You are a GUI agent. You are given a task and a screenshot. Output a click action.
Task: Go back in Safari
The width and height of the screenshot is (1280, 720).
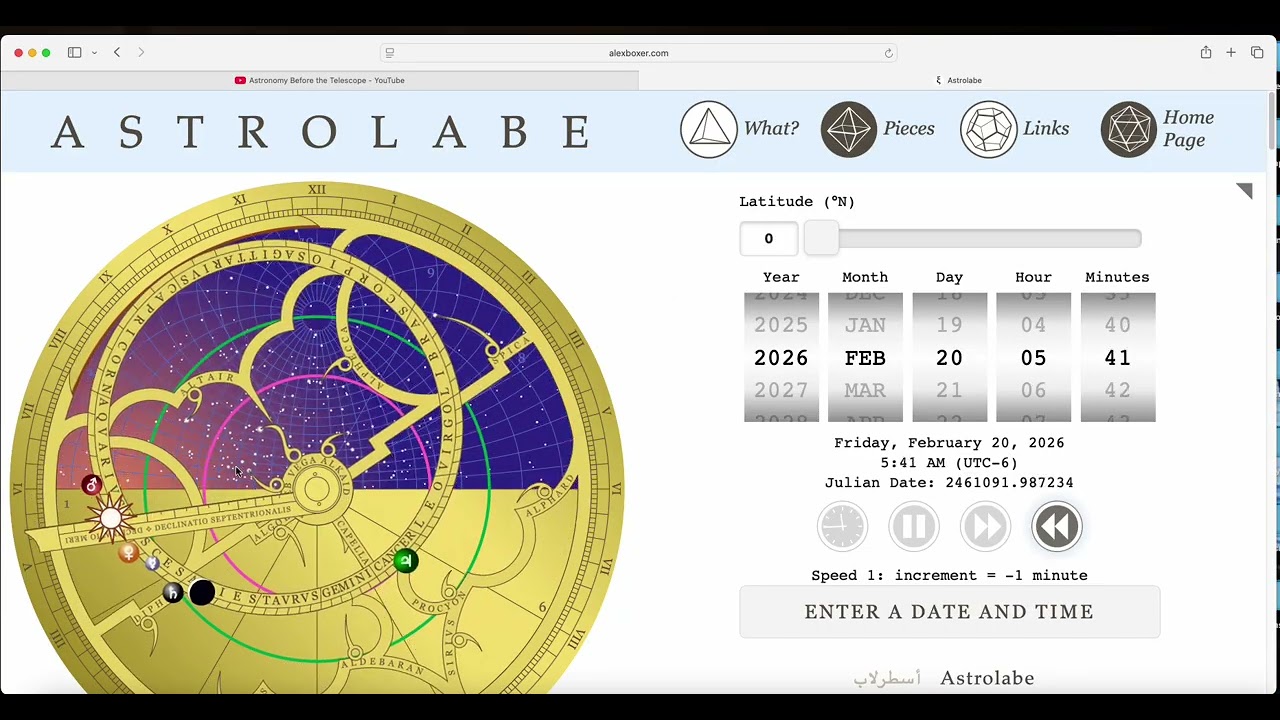point(117,53)
